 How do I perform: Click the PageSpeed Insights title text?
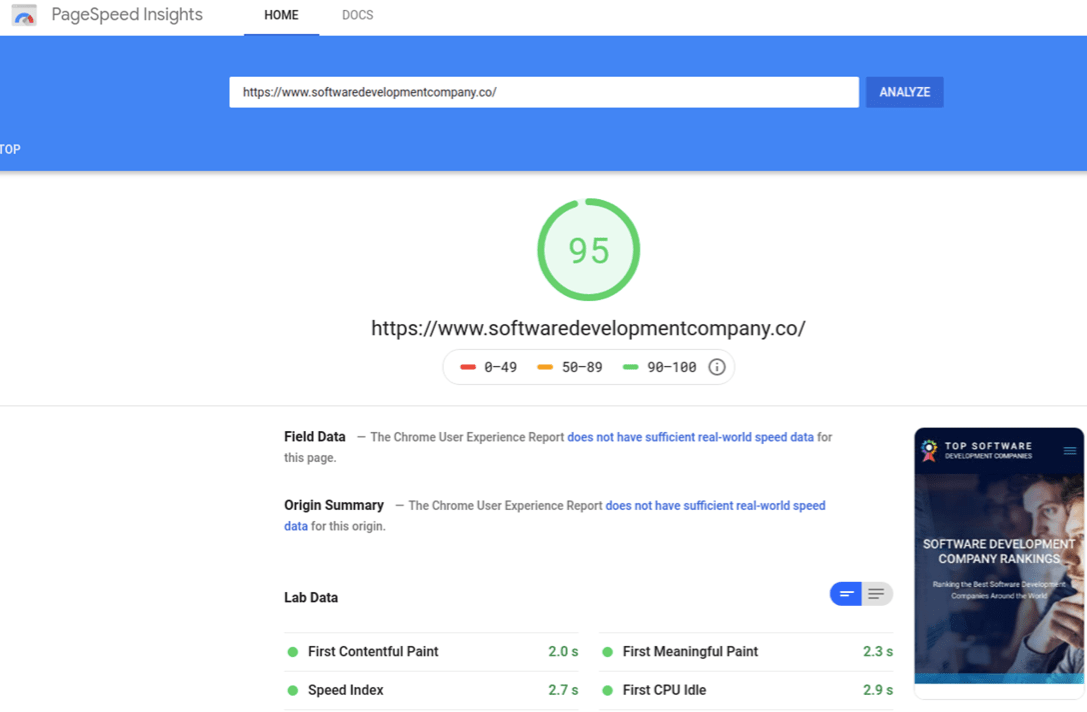(127, 15)
